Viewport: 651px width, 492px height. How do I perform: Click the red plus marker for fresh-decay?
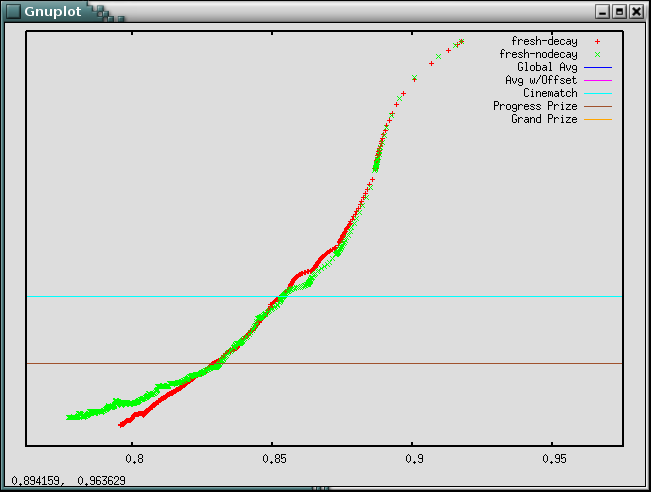[597, 41]
